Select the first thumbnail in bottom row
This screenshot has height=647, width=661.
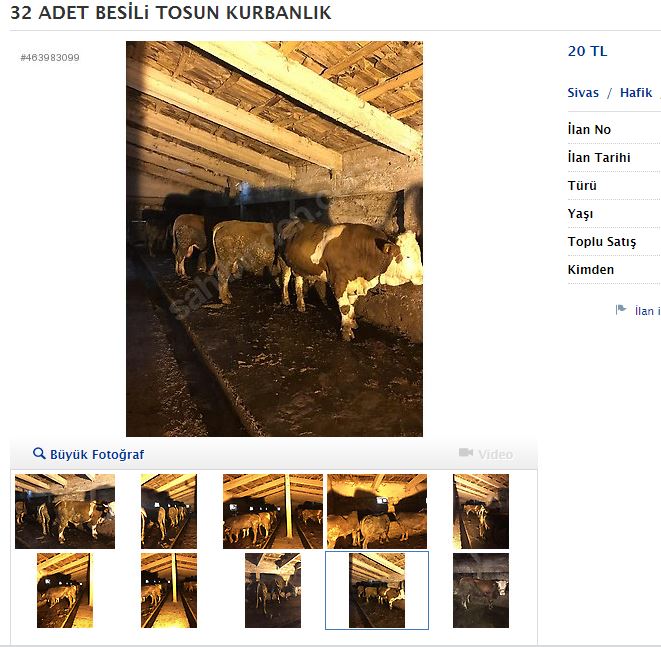pyautogui.click(x=65, y=591)
